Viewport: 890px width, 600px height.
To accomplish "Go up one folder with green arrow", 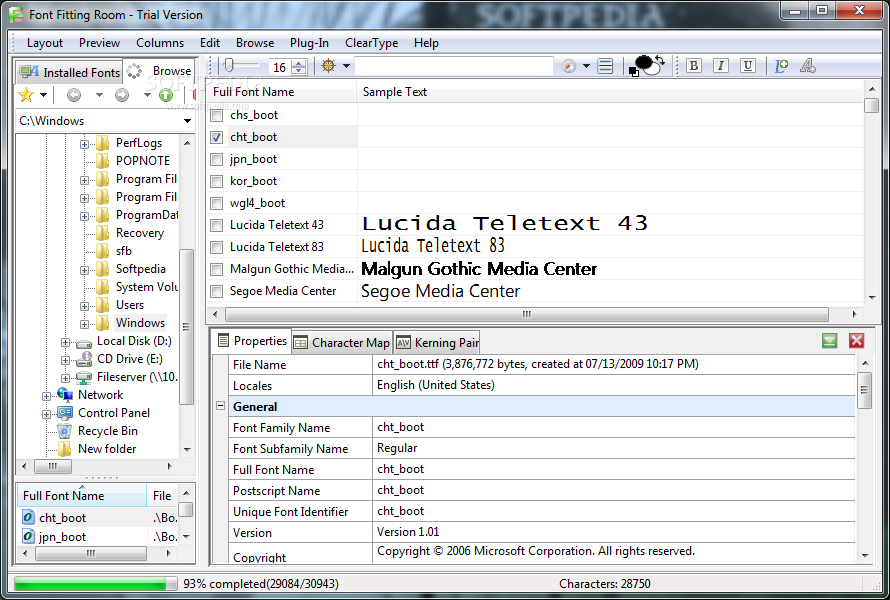I will pyautogui.click(x=166, y=95).
